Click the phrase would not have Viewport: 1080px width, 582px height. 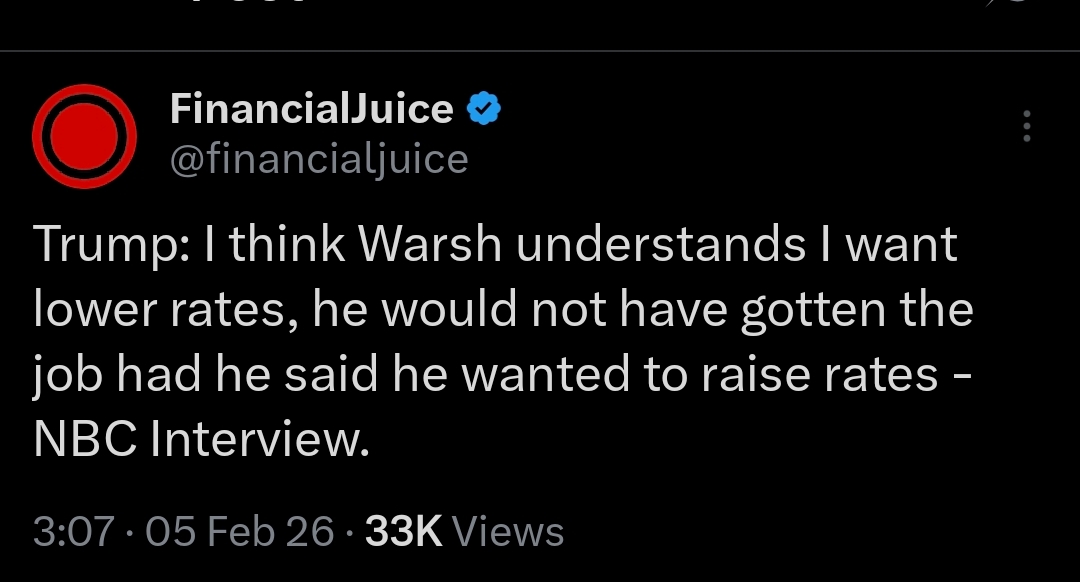pos(525,310)
